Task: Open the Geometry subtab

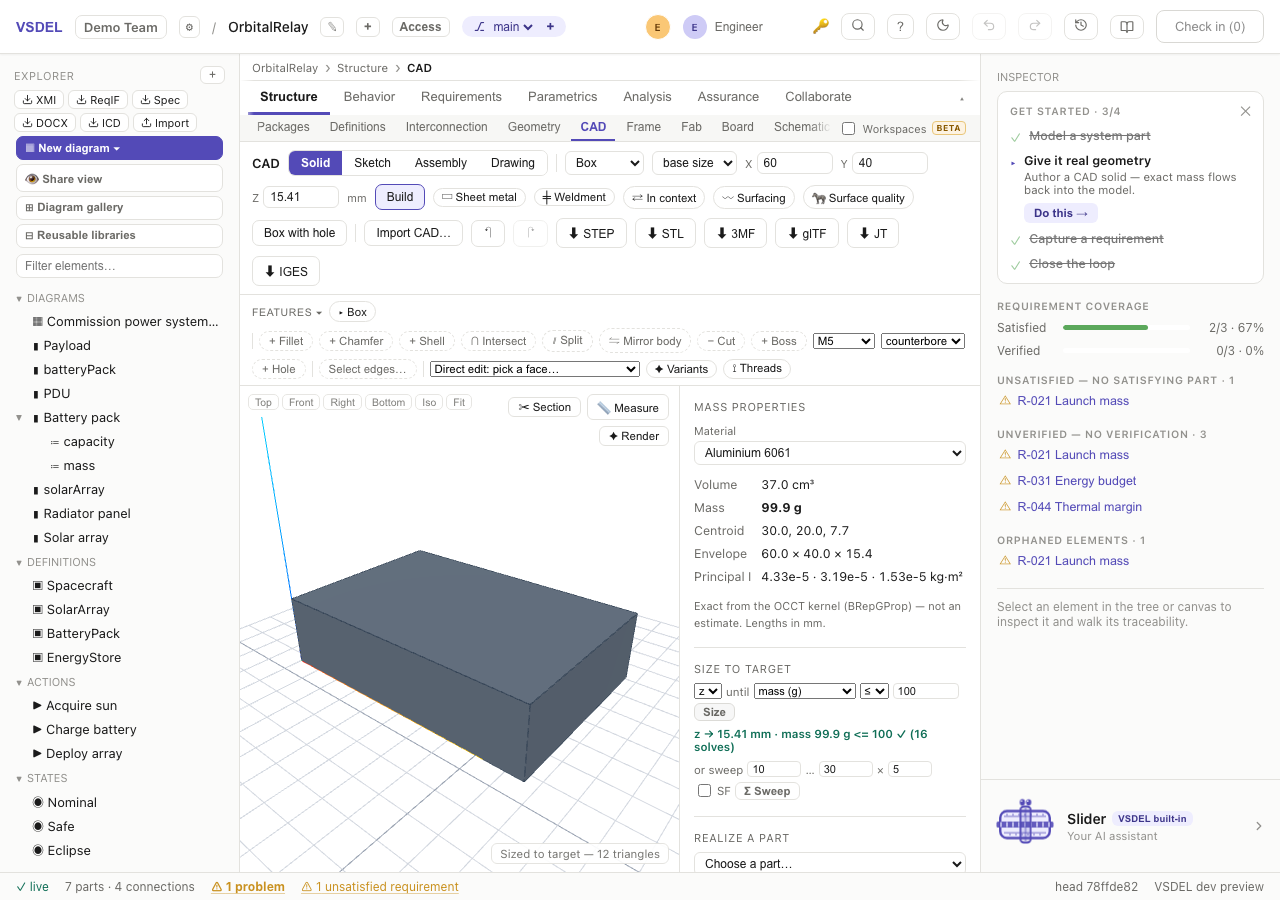Action: (534, 127)
